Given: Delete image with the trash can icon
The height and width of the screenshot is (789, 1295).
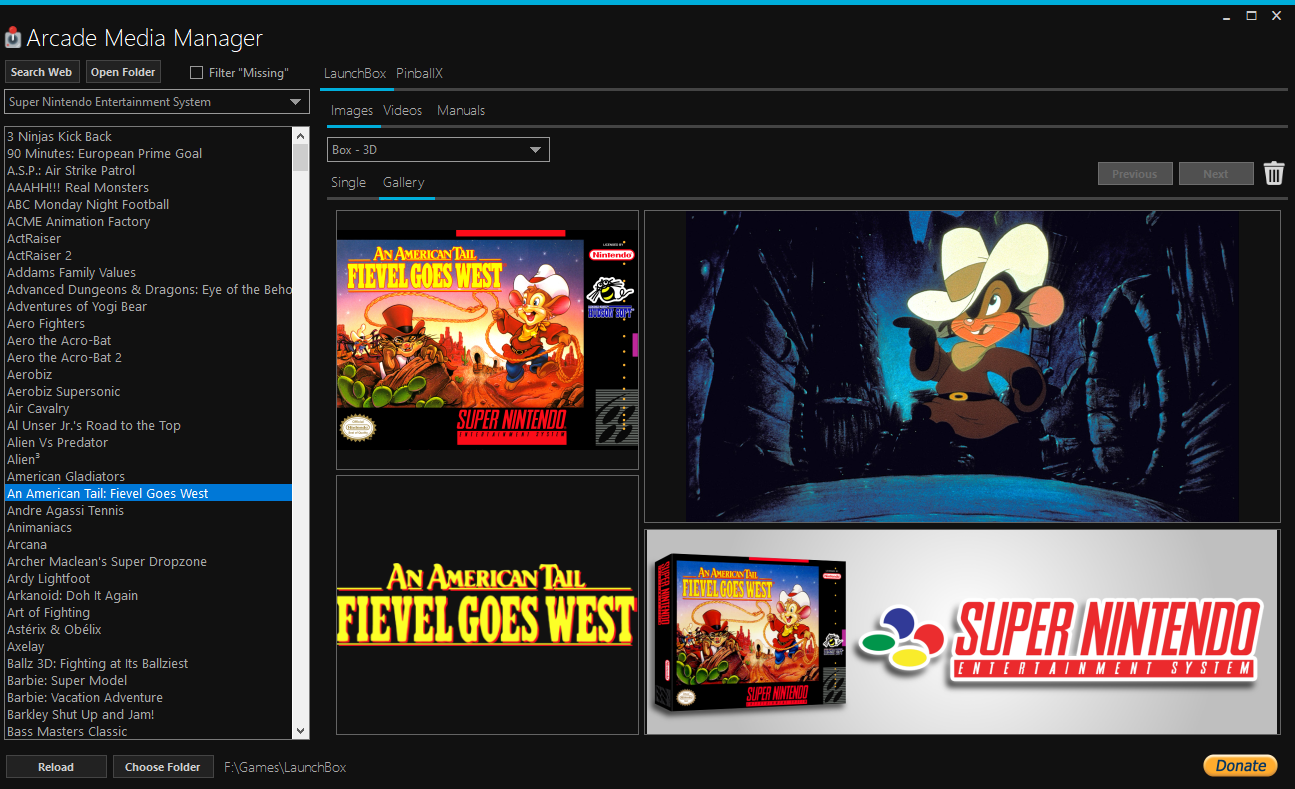Looking at the screenshot, I should pos(1274,173).
